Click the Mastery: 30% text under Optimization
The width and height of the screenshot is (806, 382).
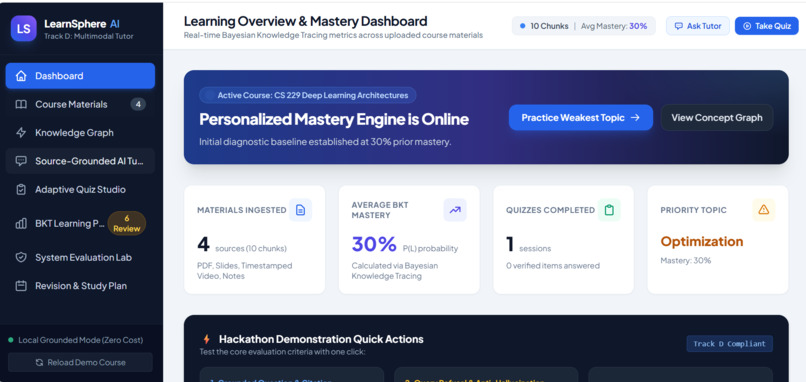(686, 261)
